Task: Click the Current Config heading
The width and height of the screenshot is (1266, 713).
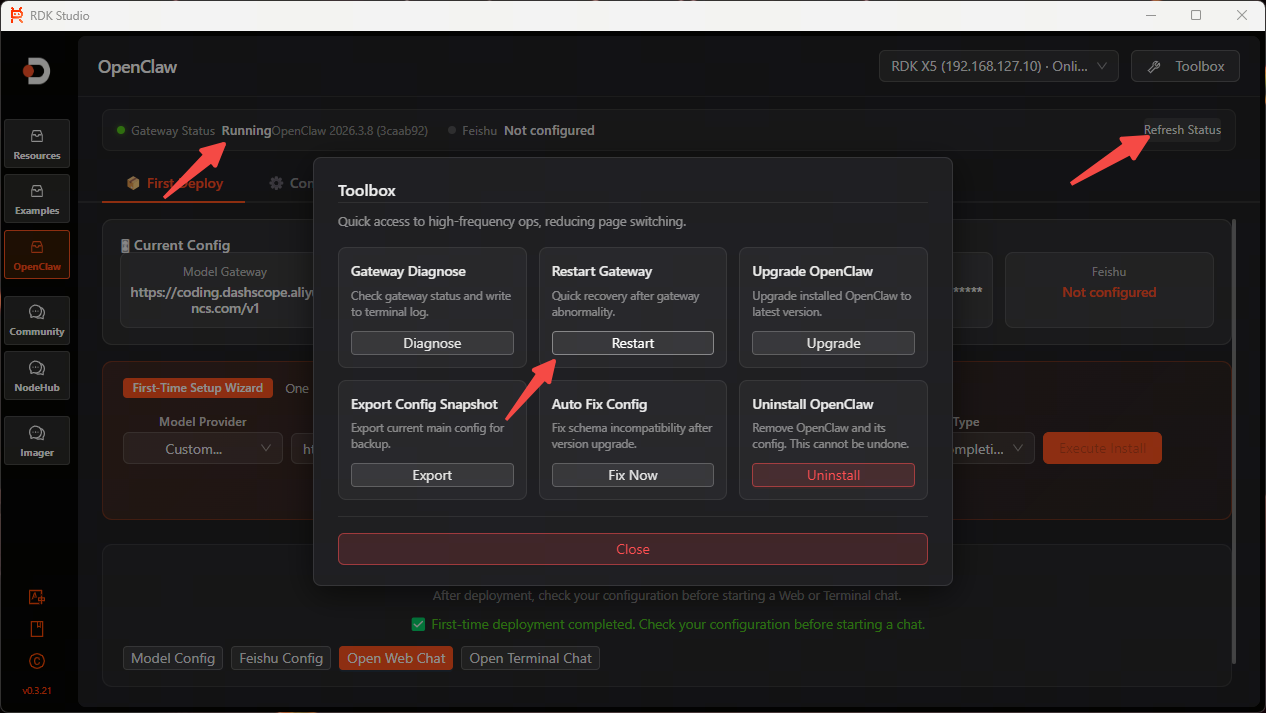Action: click(x=182, y=245)
